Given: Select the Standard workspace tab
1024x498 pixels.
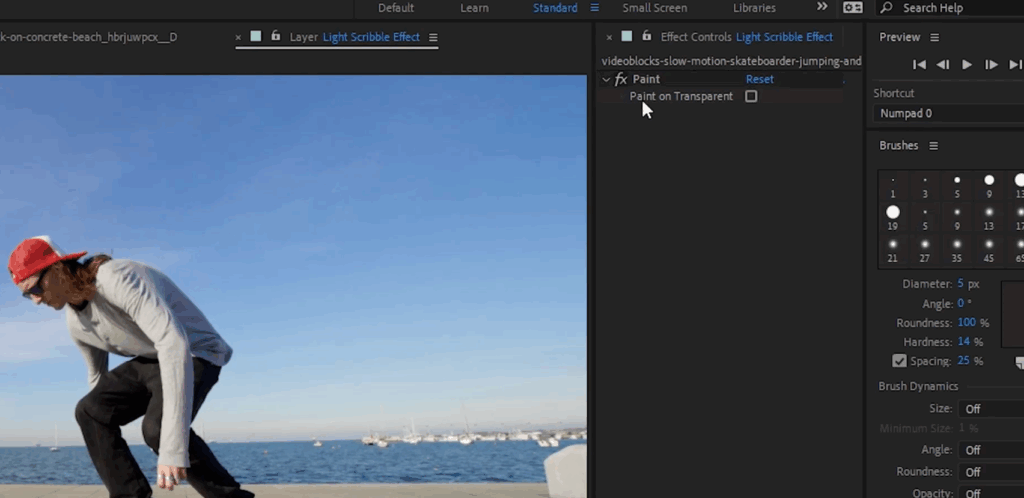Looking at the screenshot, I should coord(555,8).
